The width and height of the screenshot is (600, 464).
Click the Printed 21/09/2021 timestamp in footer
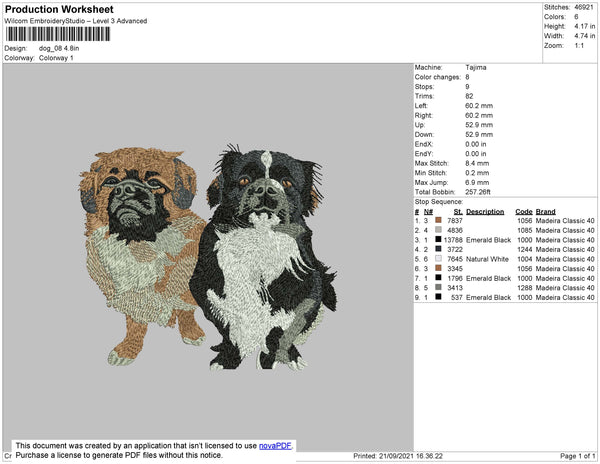pos(398,456)
